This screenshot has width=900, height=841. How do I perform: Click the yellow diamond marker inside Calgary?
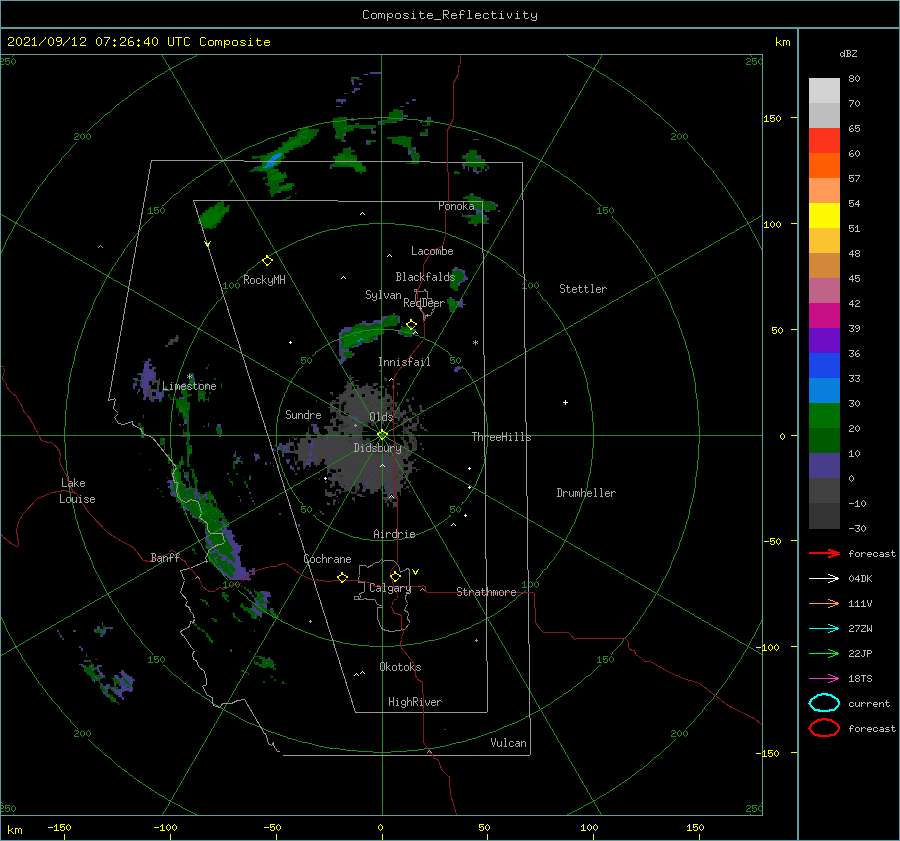[x=395, y=576]
